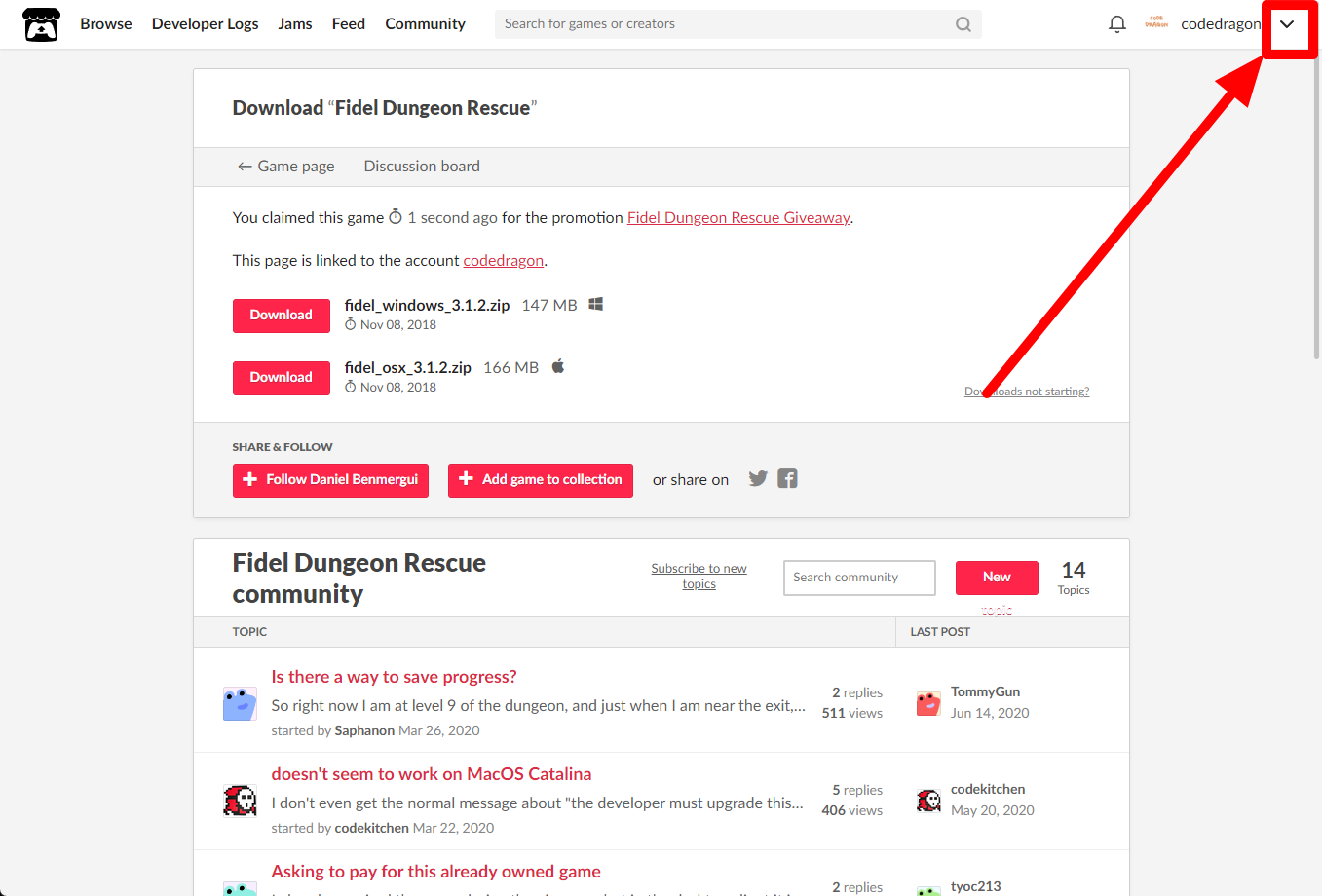Image resolution: width=1322 pixels, height=896 pixels.
Task: Go to Jams
Action: 295,24
